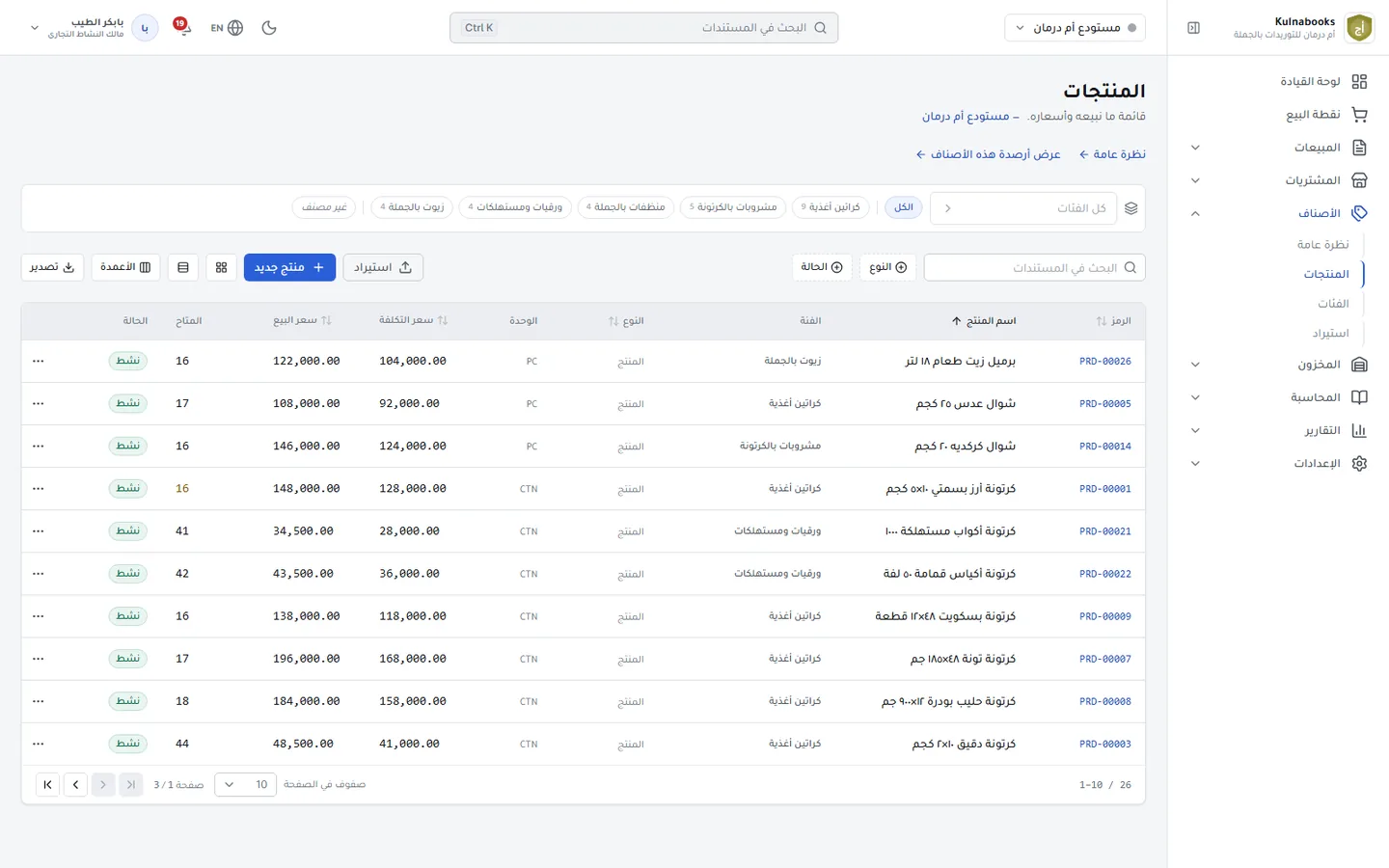The height and width of the screenshot is (868, 1389).
Task: Open the rows per page dropdown
Action: [x=245, y=785]
